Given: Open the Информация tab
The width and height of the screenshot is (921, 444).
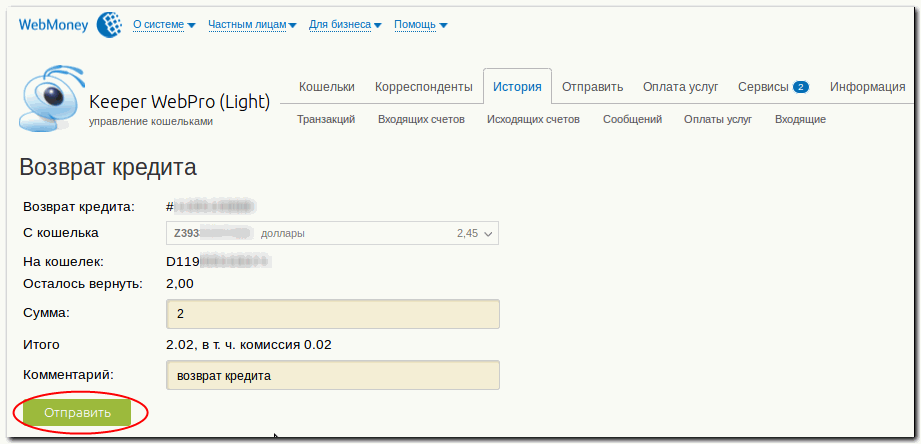Looking at the screenshot, I should tap(867, 87).
